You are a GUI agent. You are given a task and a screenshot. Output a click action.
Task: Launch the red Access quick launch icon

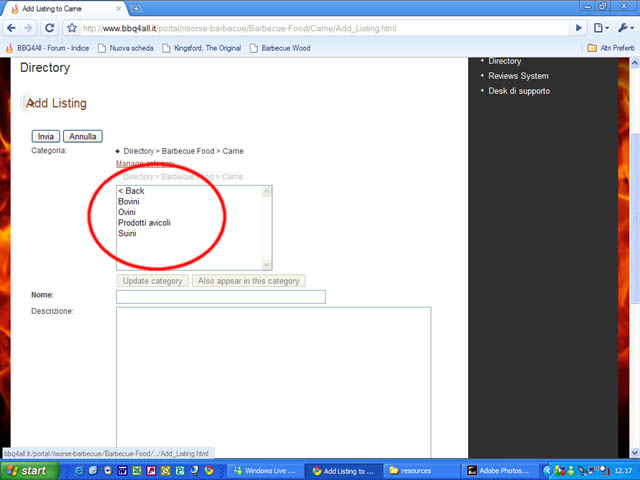point(151,471)
